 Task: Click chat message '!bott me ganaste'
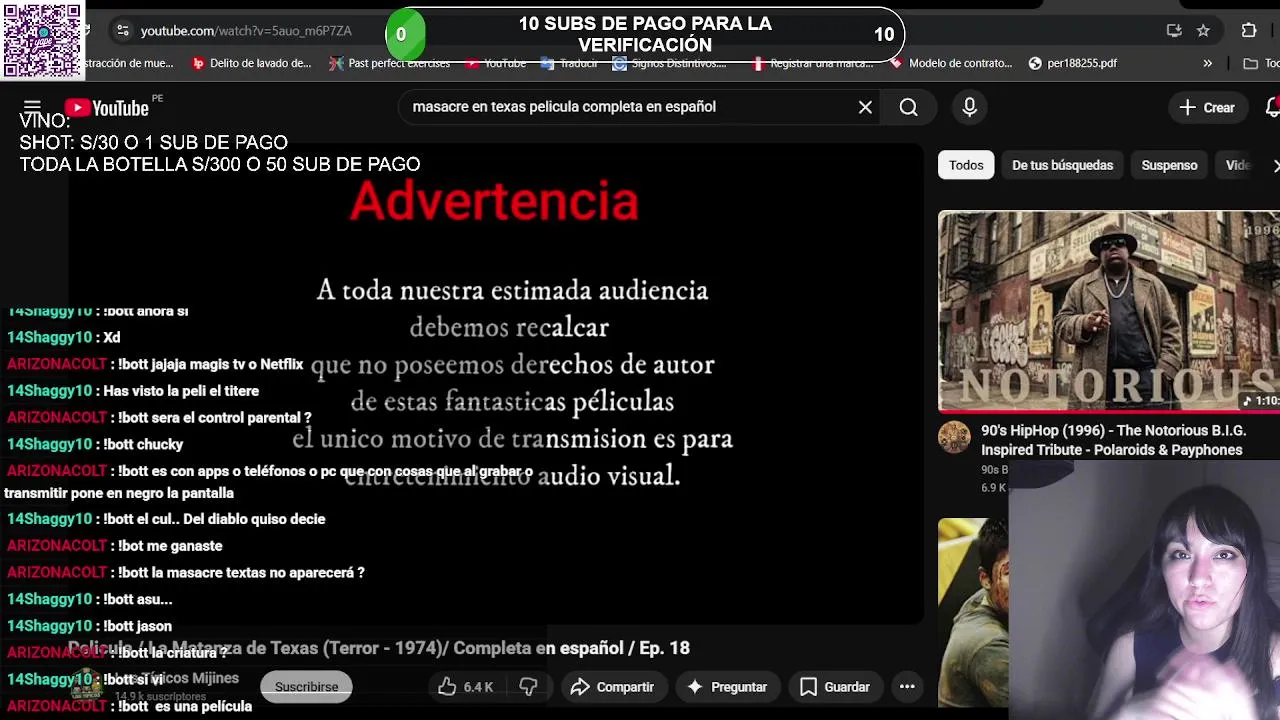tap(169, 546)
